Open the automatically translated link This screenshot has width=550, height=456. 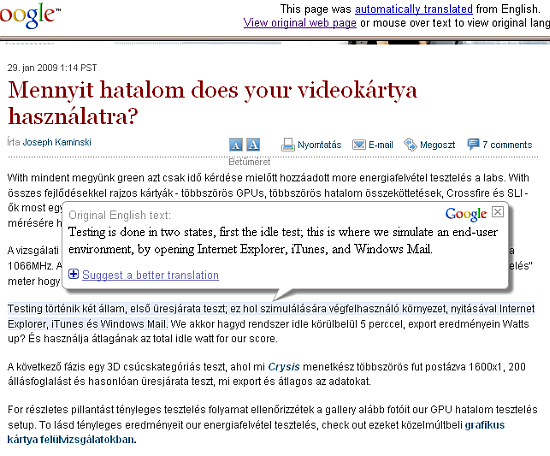(414, 9)
